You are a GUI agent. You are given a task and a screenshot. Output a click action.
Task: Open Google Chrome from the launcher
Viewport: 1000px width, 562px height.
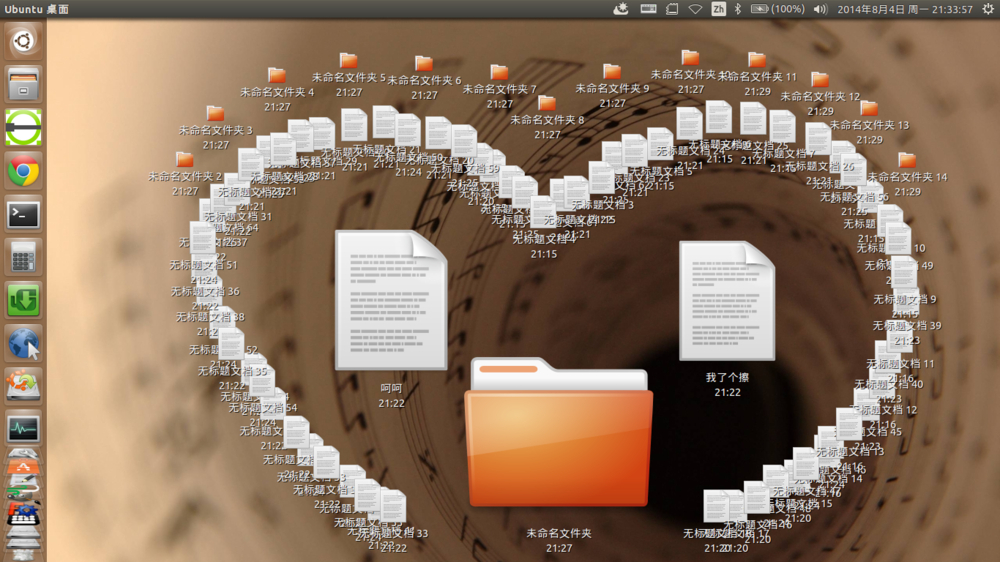click(x=23, y=171)
